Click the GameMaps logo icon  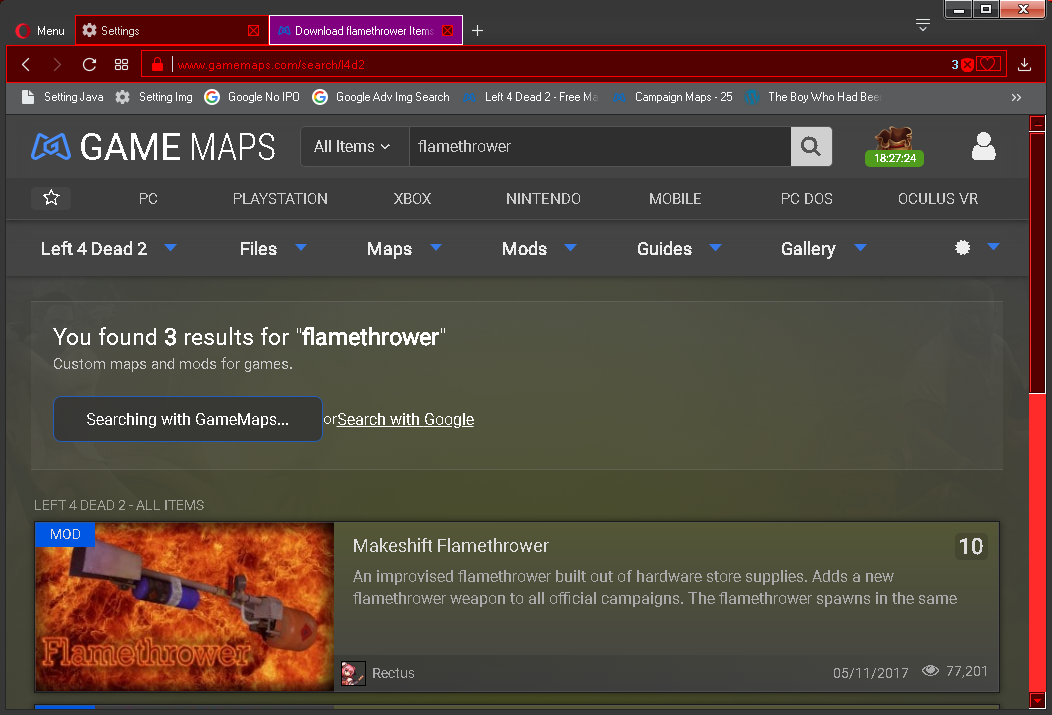coord(49,147)
